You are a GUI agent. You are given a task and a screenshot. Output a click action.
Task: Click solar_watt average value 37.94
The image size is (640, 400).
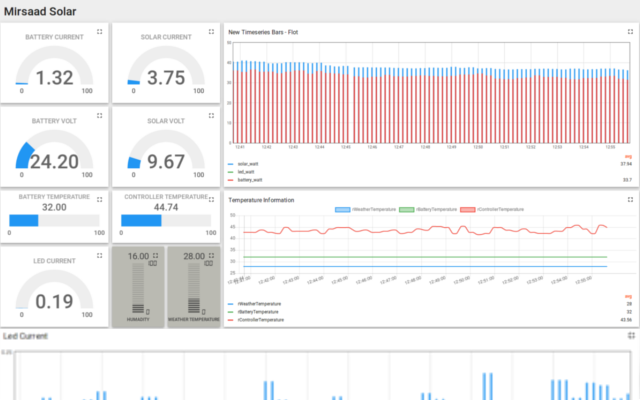tap(626, 164)
